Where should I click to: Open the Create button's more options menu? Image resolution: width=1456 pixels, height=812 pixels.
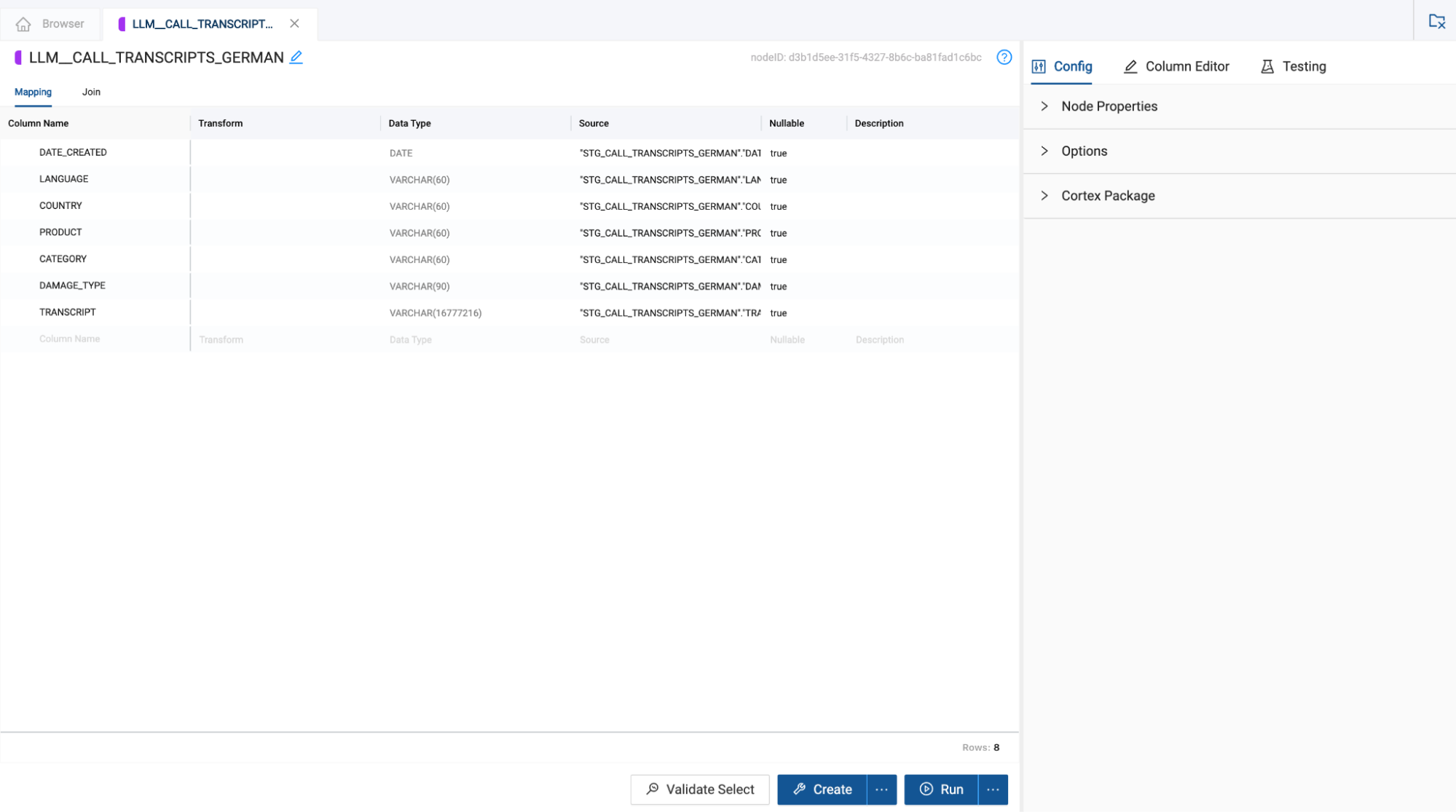(x=881, y=789)
